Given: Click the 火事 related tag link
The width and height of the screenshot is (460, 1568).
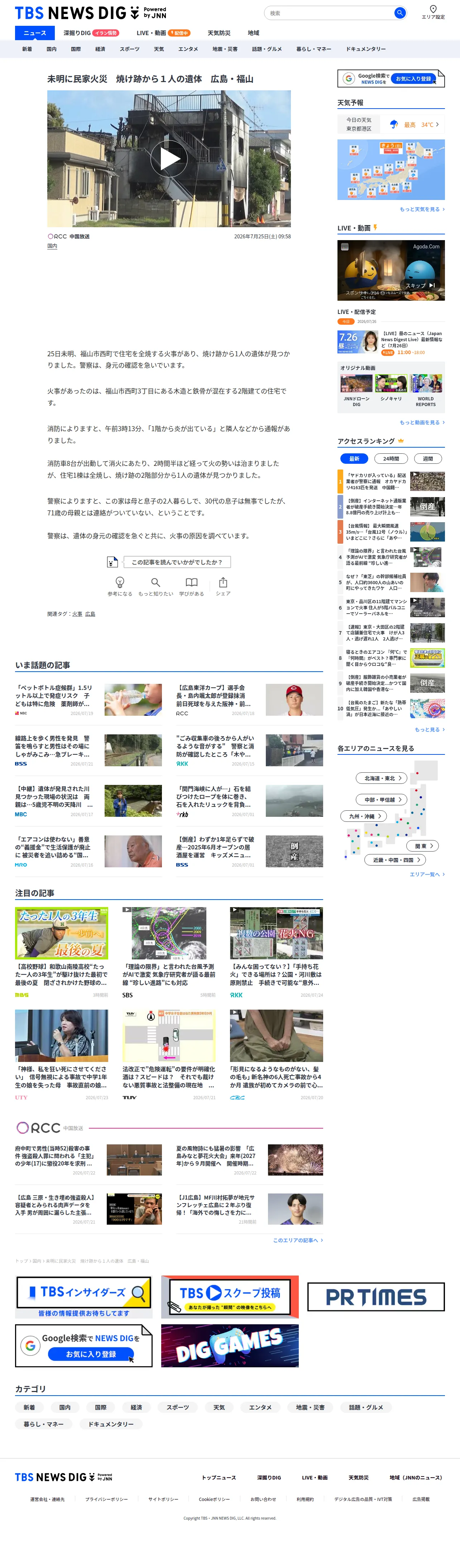Looking at the screenshot, I should point(77,614).
